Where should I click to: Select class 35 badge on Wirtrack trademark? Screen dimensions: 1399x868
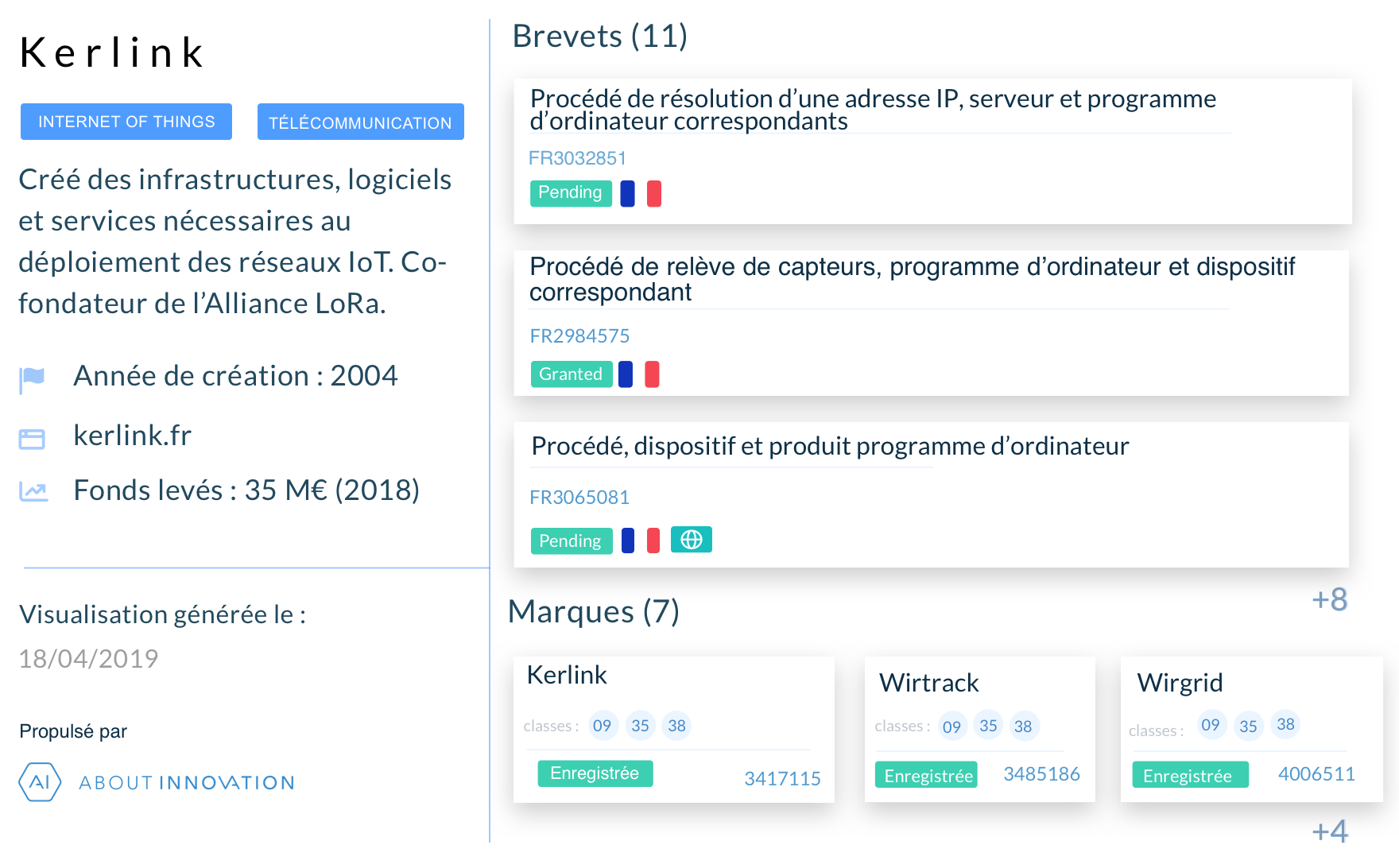[x=988, y=726]
